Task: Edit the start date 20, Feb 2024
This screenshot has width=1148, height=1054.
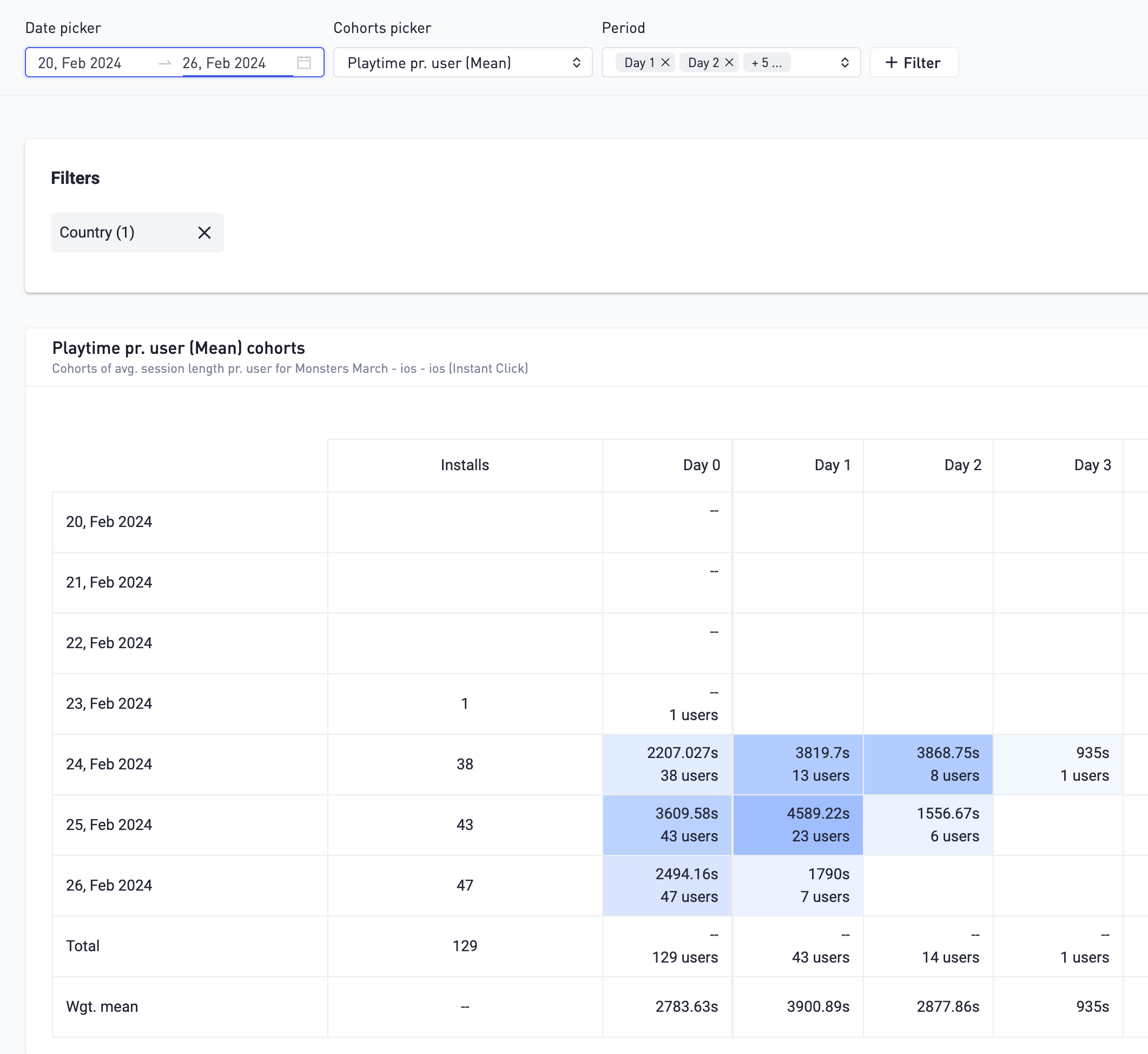Action: pos(80,63)
